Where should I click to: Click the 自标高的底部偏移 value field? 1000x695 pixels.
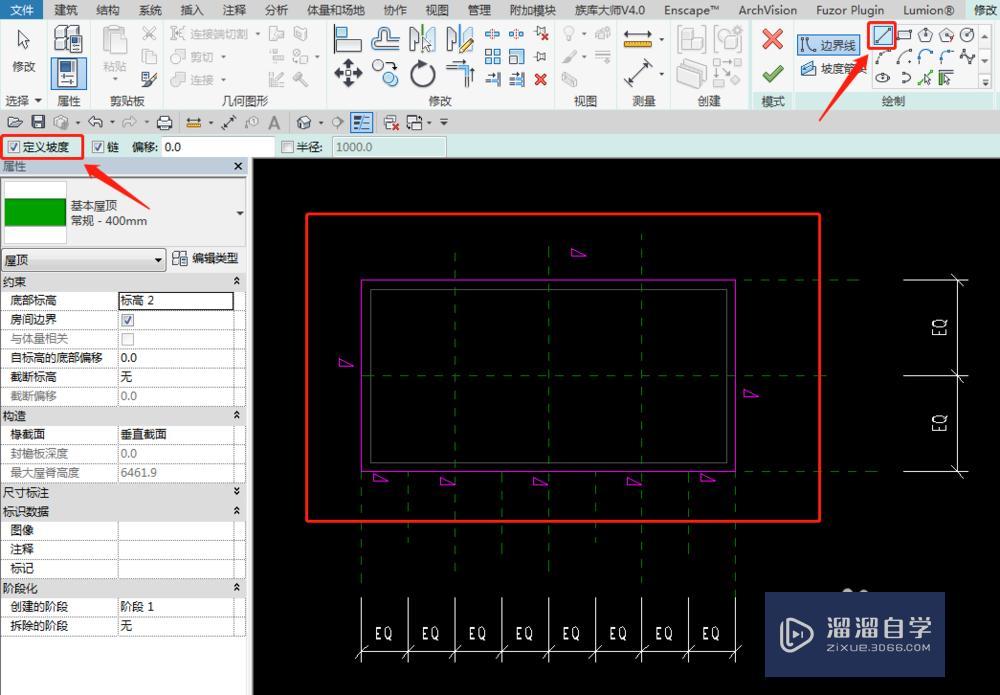(x=176, y=358)
